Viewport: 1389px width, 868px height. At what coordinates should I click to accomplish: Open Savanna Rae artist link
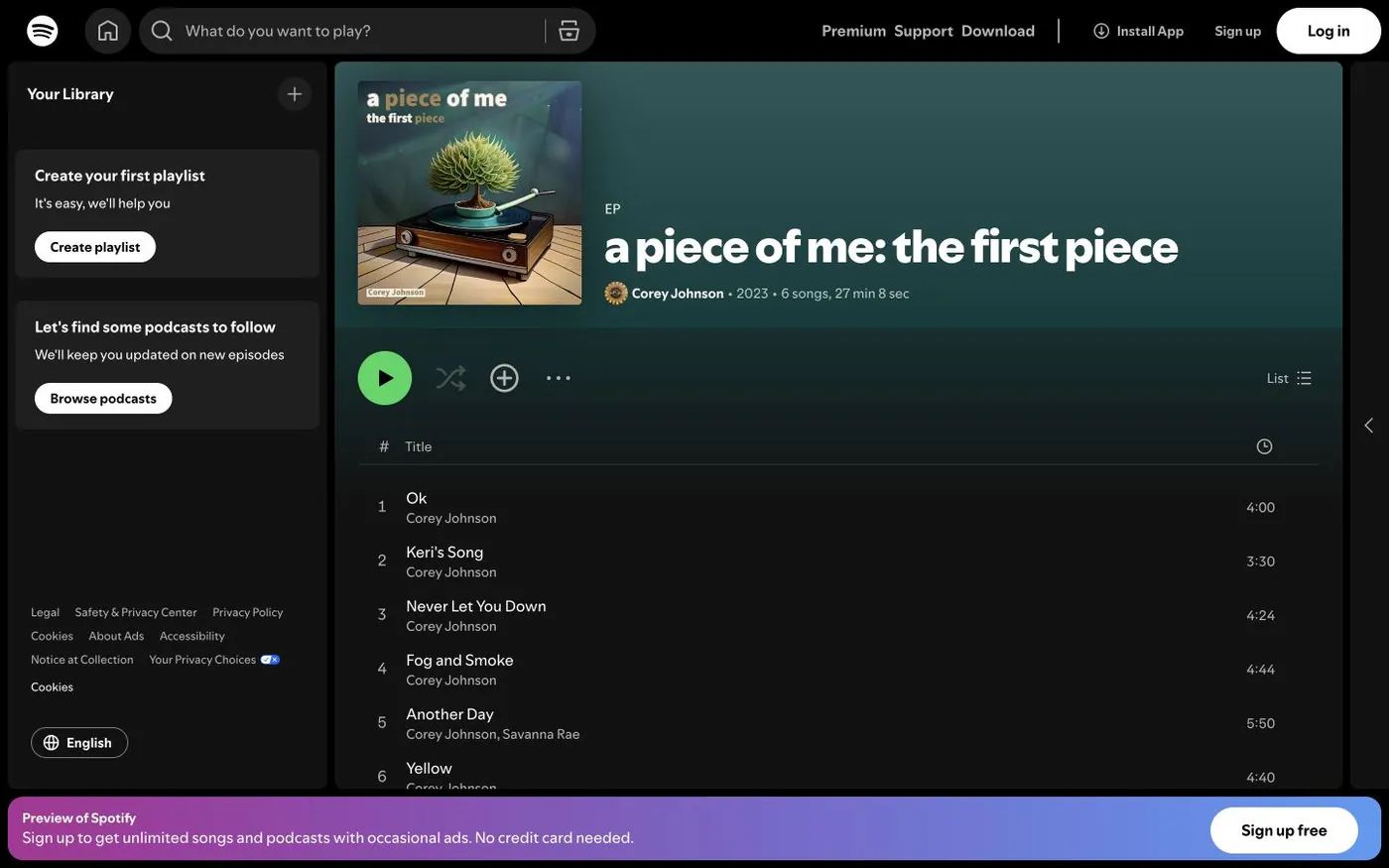pos(541,734)
